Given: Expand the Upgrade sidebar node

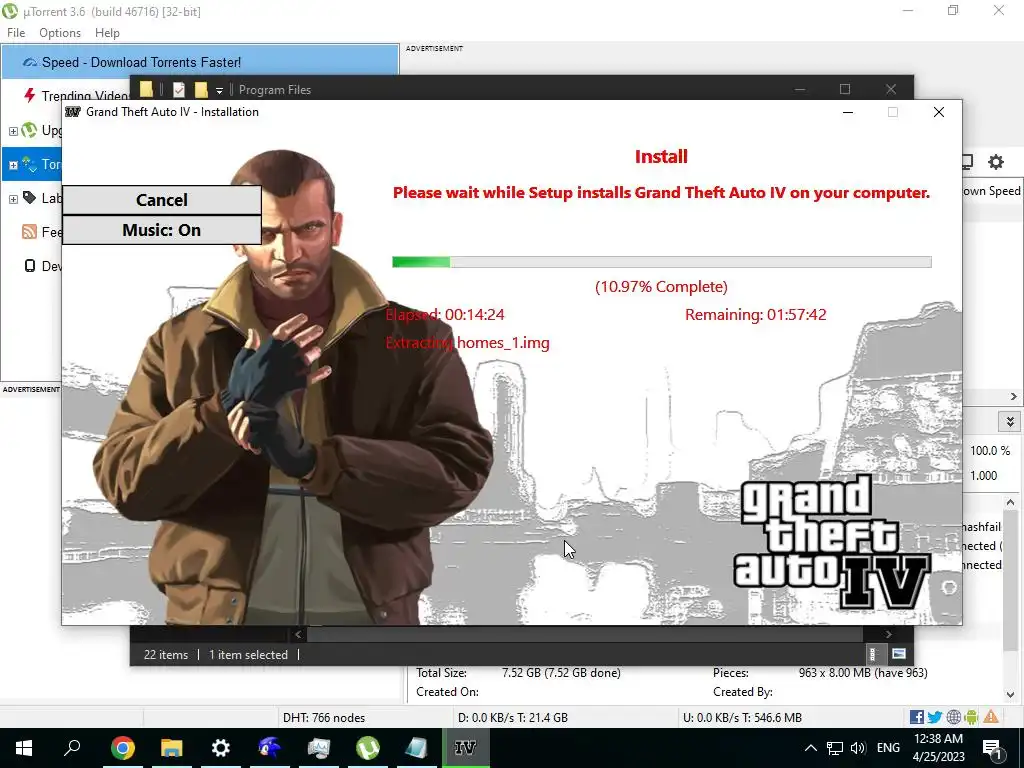Looking at the screenshot, I should tap(12, 131).
